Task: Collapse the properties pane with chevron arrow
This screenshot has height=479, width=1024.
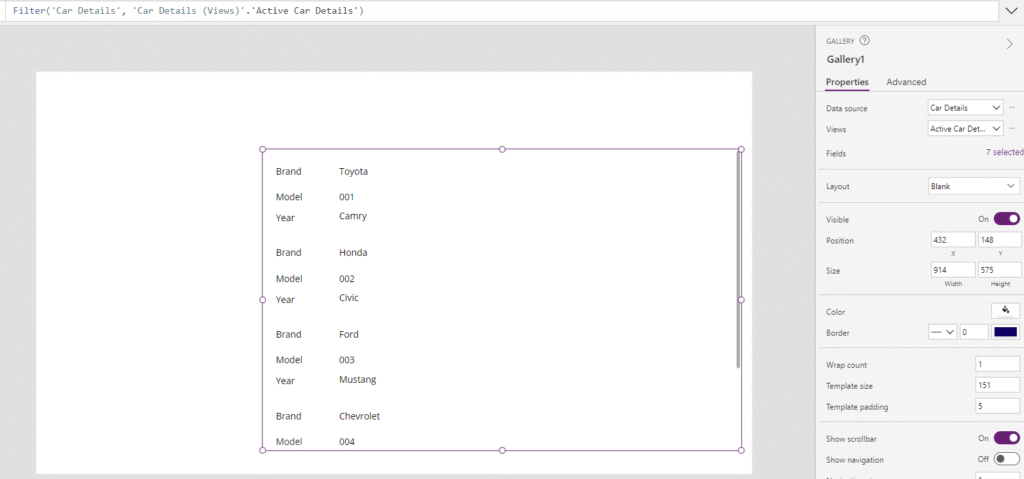Action: tap(1010, 44)
